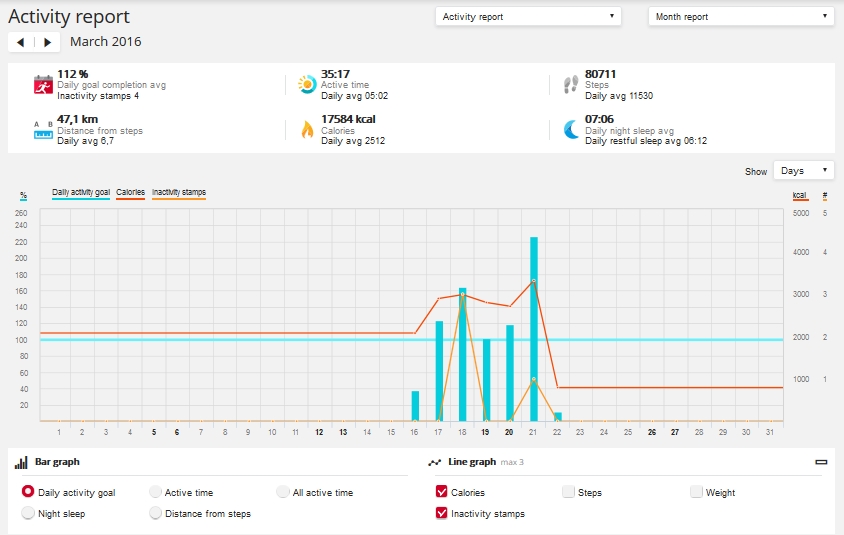This screenshot has width=844, height=535.
Task: Enable the Steps line graph checkbox
Action: tap(568, 492)
